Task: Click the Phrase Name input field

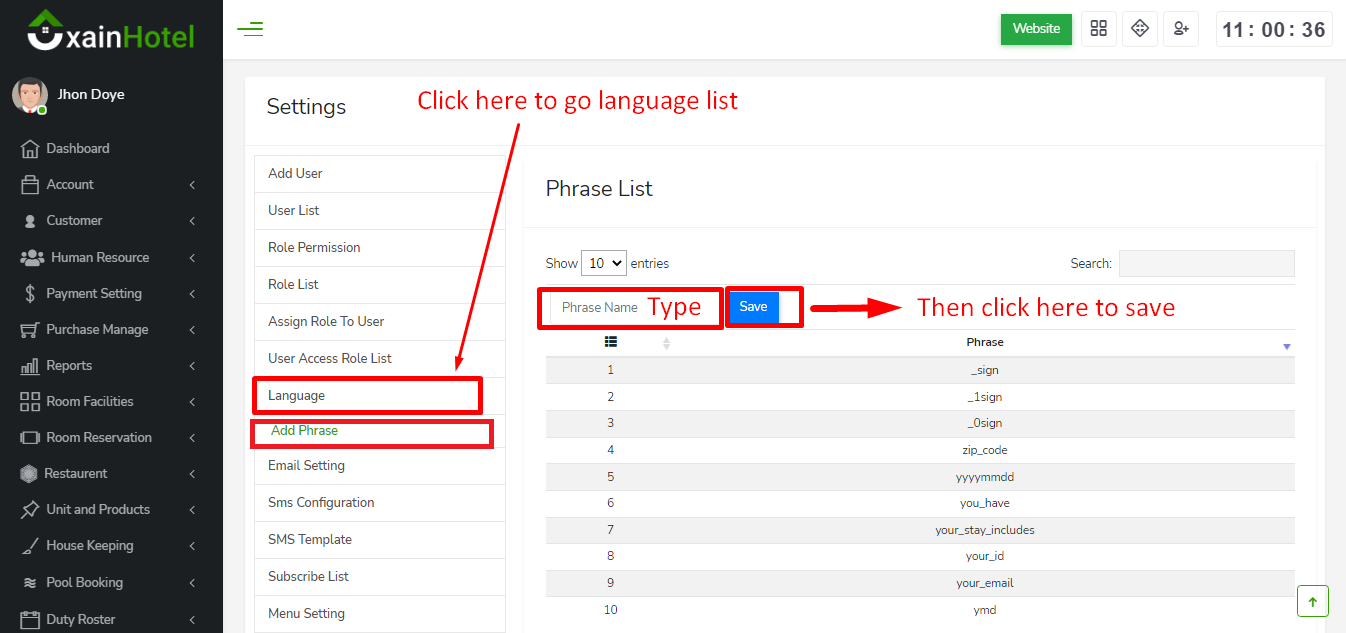Action: tap(599, 308)
